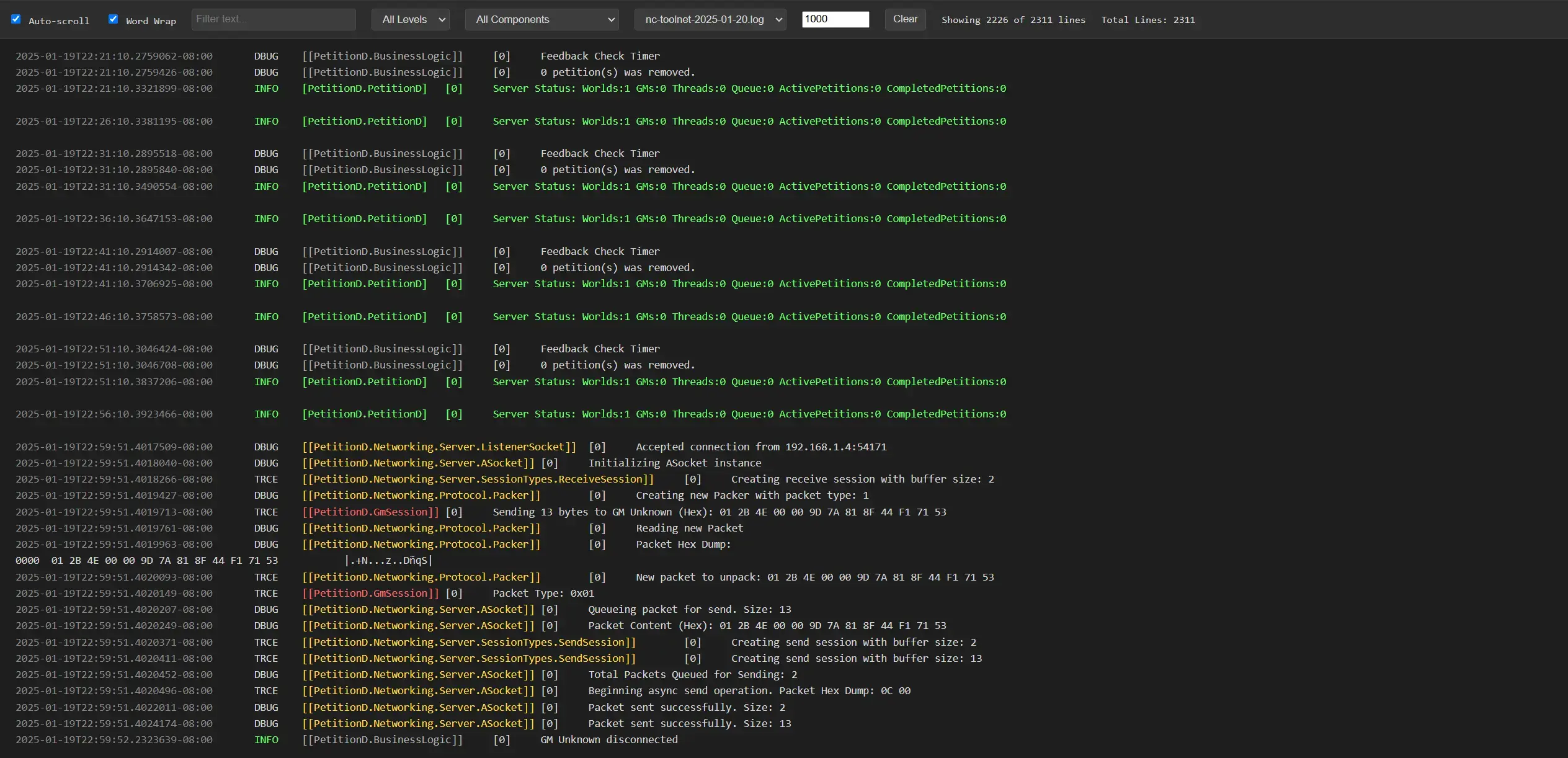Select the 'Packet Type: 0x01' log message
The height and width of the screenshot is (758, 1568).
543,593
